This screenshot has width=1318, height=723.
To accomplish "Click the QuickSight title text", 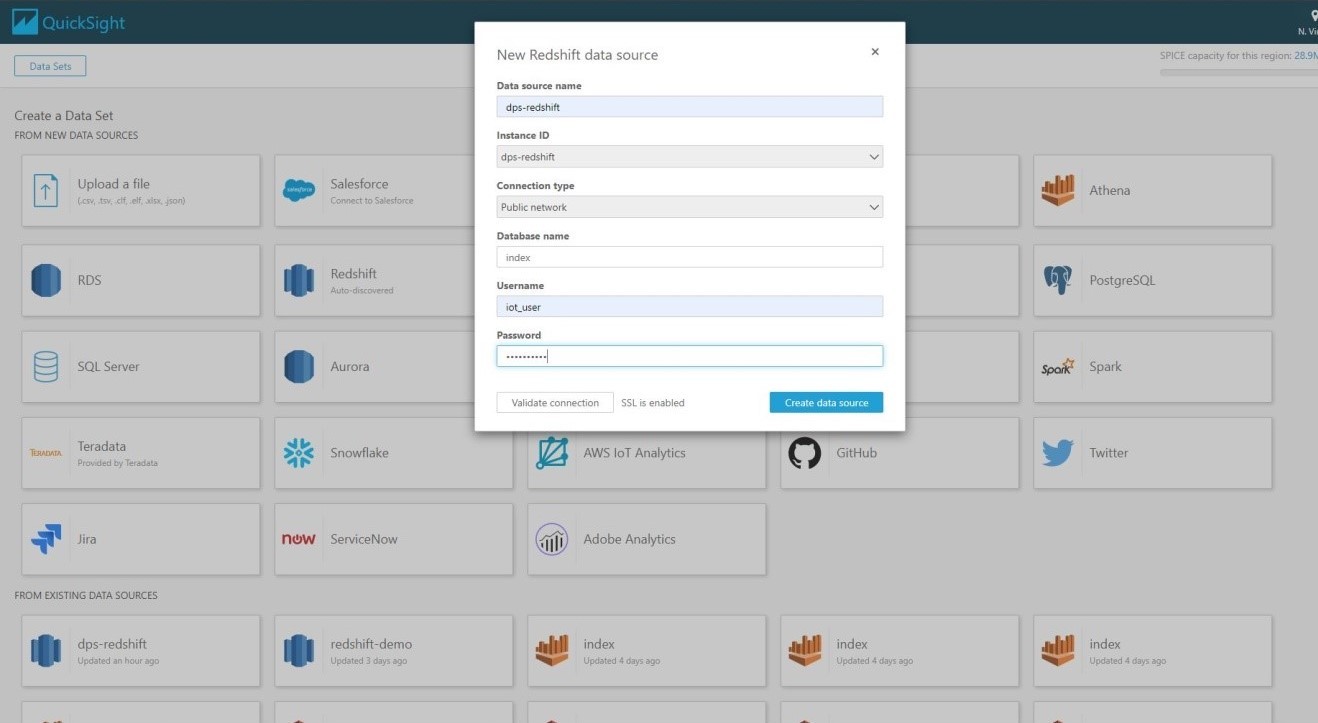I will (x=84, y=23).
